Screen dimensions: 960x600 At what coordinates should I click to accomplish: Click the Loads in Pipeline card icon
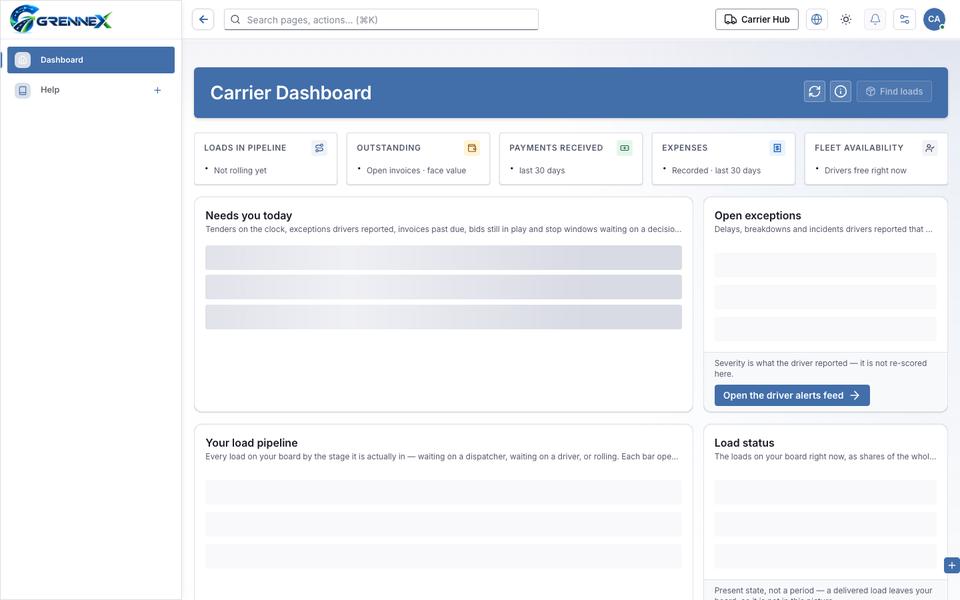tap(319, 148)
